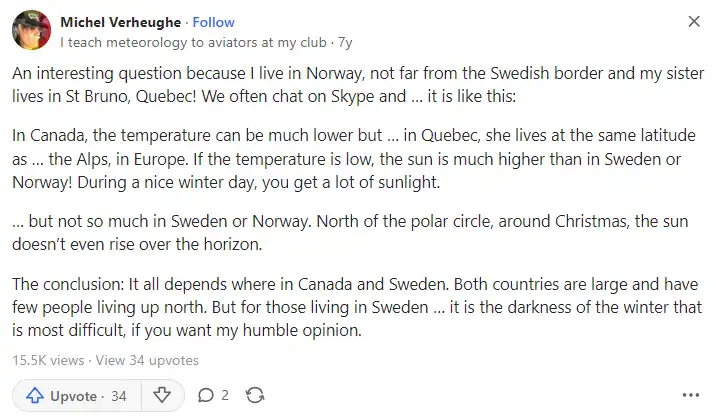The height and width of the screenshot is (416, 716).
Task: Click the credential about teaching meteorology to aviators
Action: point(193,42)
